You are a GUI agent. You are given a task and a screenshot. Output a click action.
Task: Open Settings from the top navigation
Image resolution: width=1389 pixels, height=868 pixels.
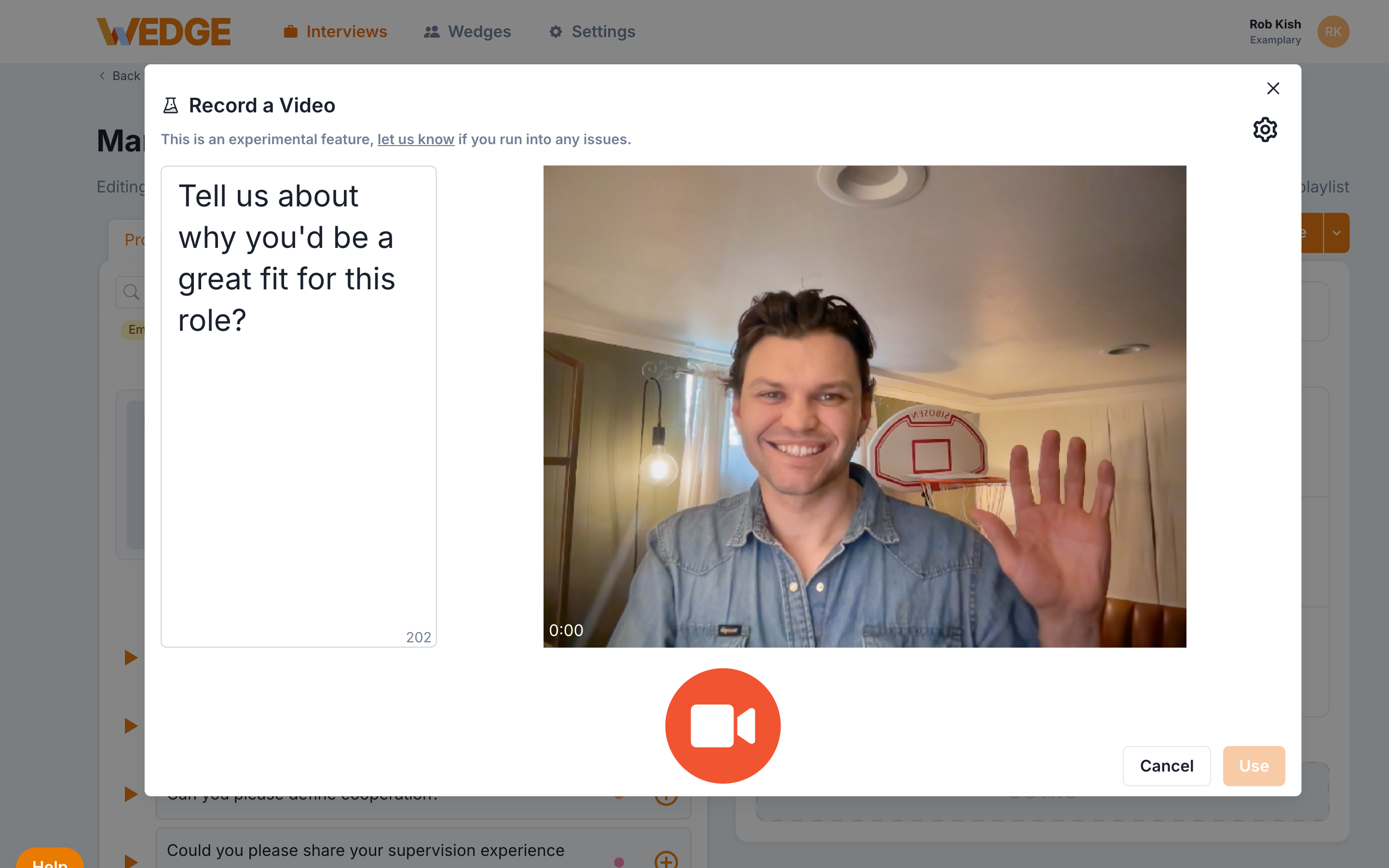tap(591, 31)
